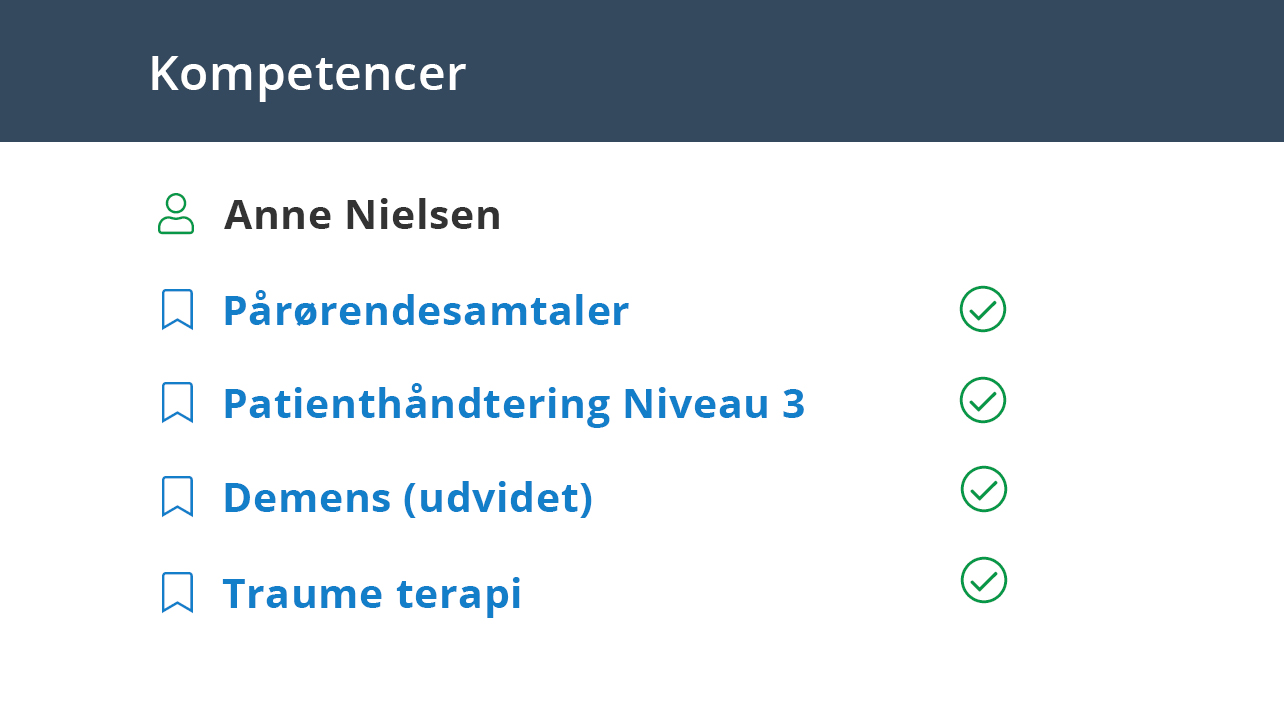
Task: Toggle the completed checkmark for Patienthåndtering Niveau 3
Action: point(983,400)
